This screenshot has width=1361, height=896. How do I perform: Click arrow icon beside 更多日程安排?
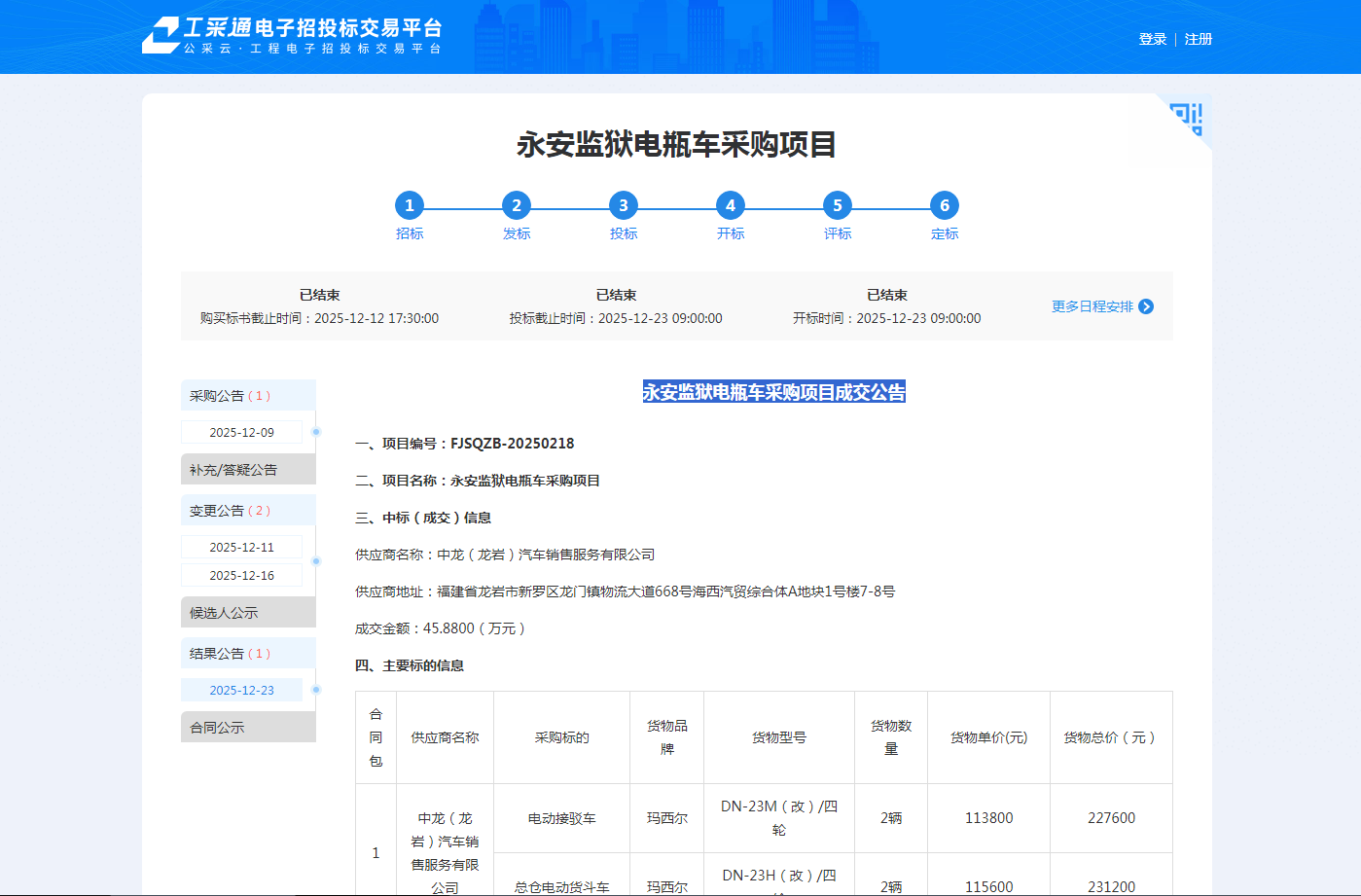(1146, 306)
